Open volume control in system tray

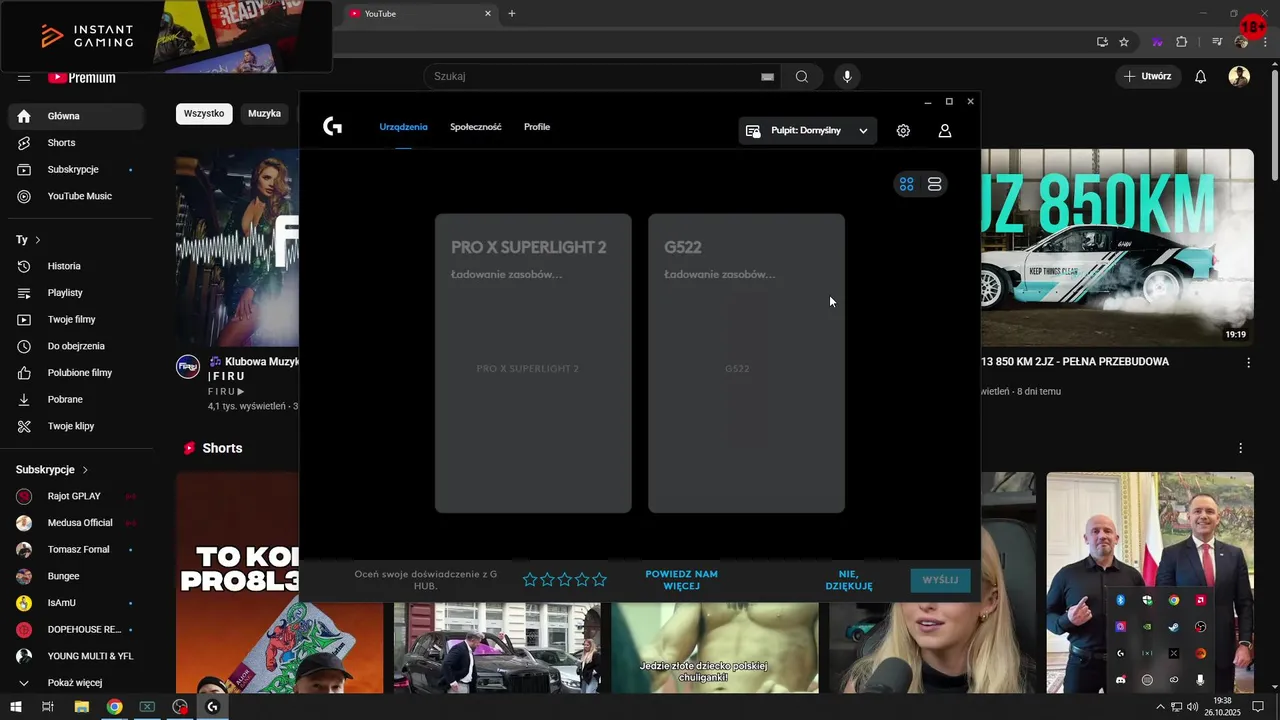click(1192, 707)
